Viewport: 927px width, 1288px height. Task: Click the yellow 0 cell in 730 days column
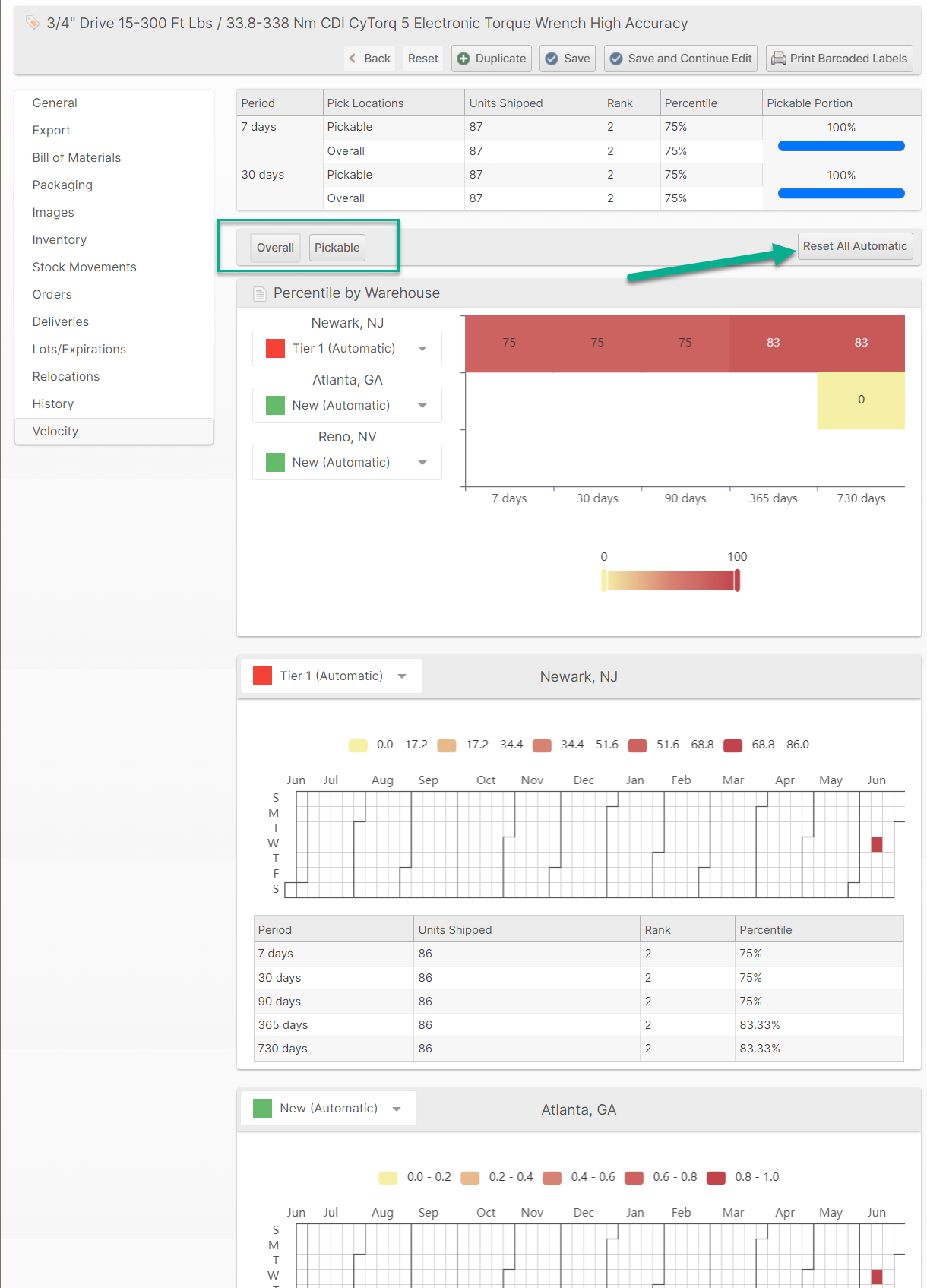click(x=861, y=400)
